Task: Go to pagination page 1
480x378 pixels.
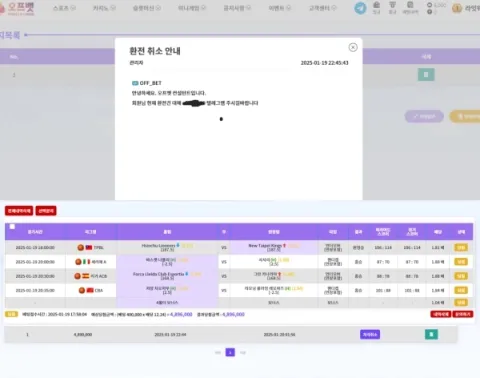Action: click(230, 352)
